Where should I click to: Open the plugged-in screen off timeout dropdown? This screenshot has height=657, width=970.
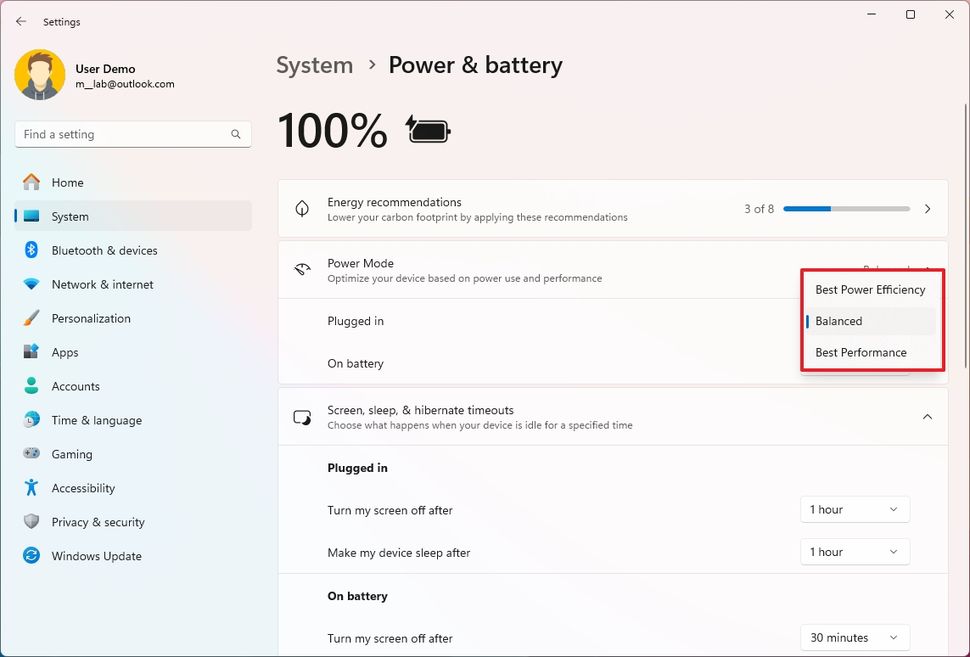pos(854,509)
